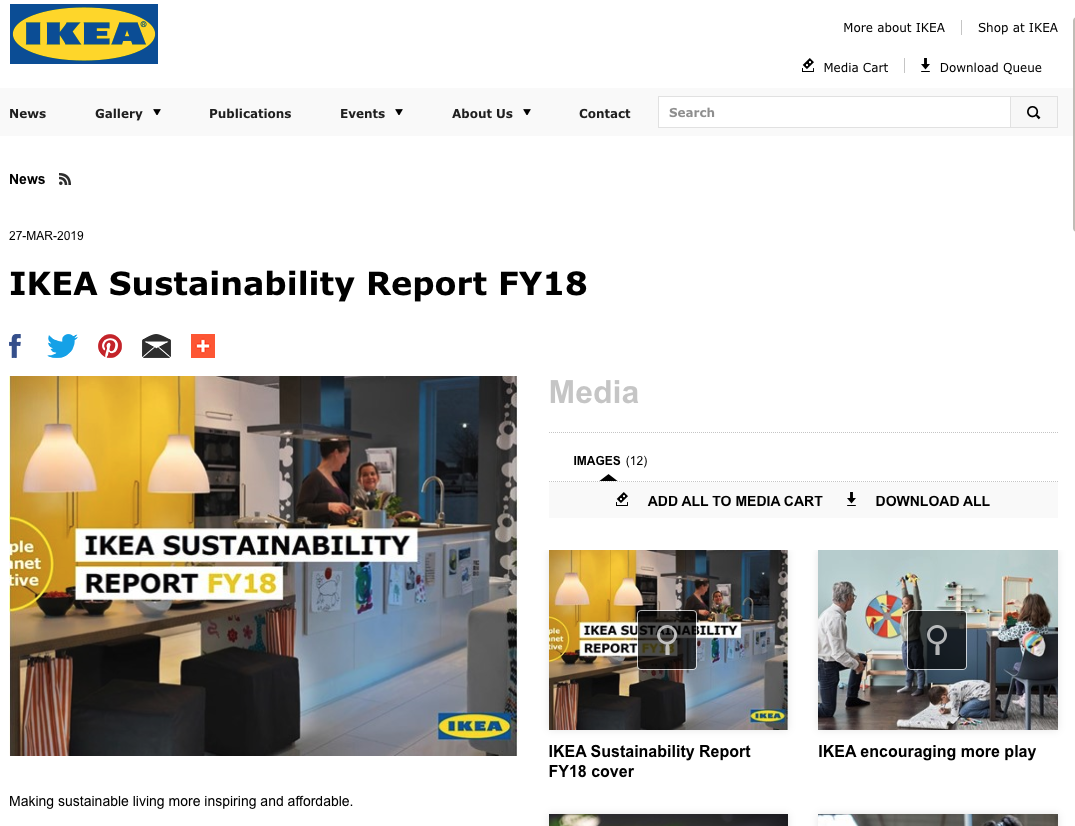
Task: Open the Publications menu item
Action: pos(250,113)
